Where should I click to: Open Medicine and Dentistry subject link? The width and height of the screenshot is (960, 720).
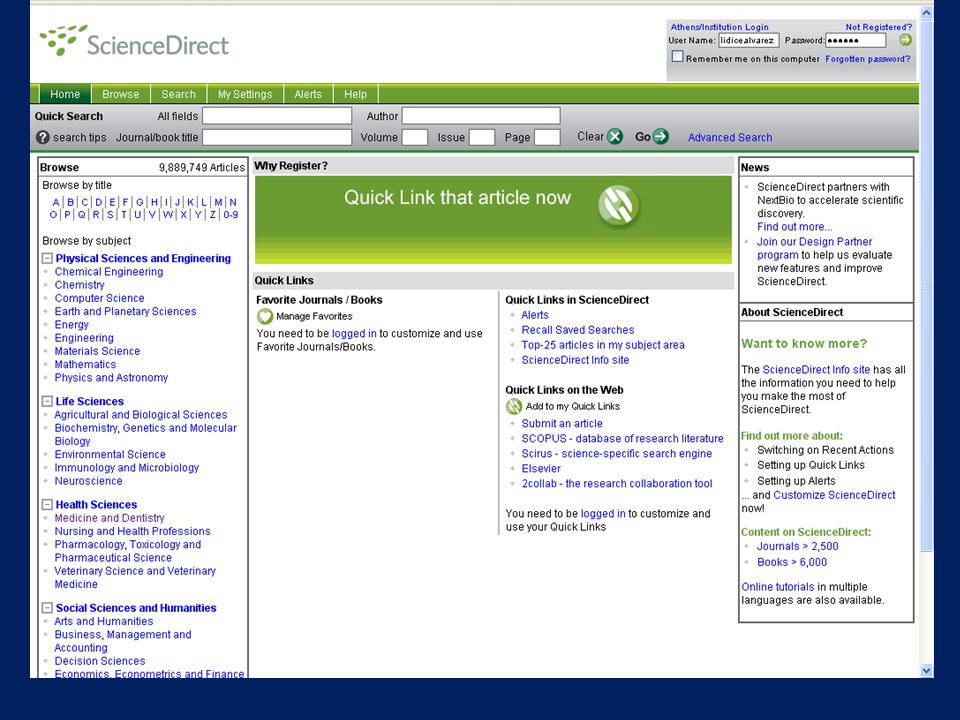point(110,518)
